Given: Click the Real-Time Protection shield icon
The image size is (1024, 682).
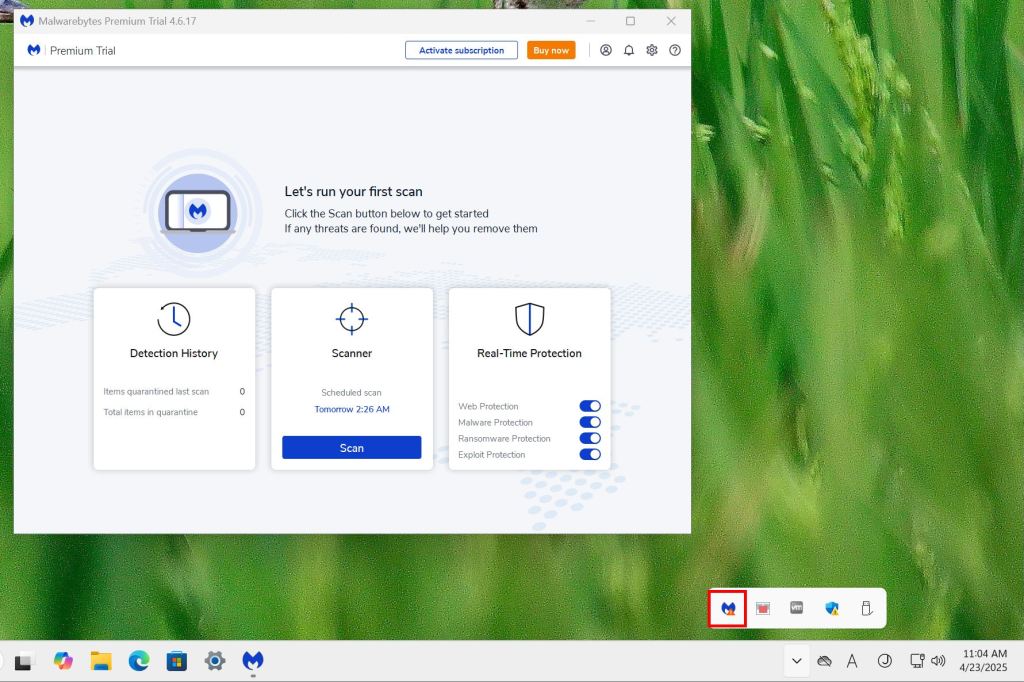Looking at the screenshot, I should pos(529,319).
